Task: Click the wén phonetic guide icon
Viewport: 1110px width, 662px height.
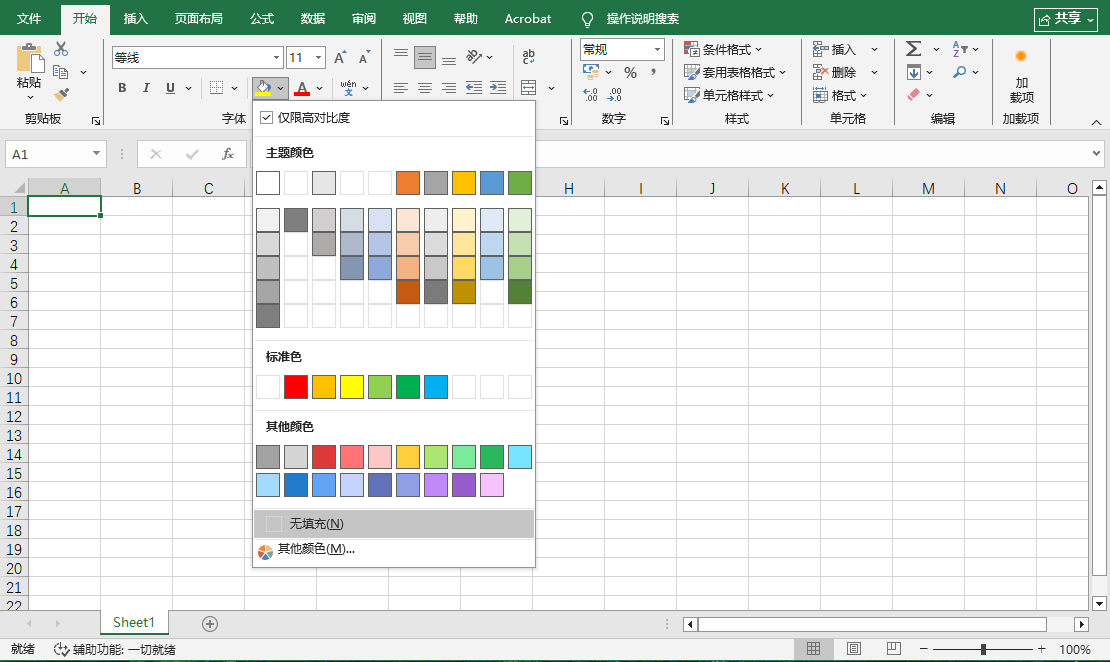Action: click(x=348, y=88)
